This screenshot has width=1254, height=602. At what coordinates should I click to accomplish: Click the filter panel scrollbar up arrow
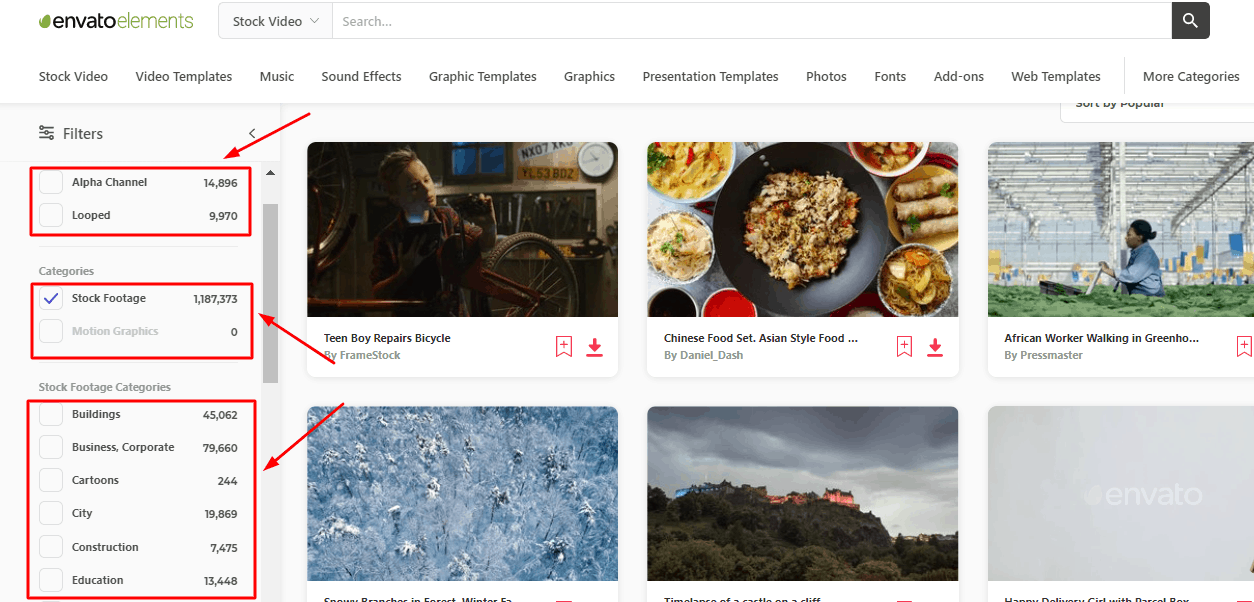(x=270, y=173)
